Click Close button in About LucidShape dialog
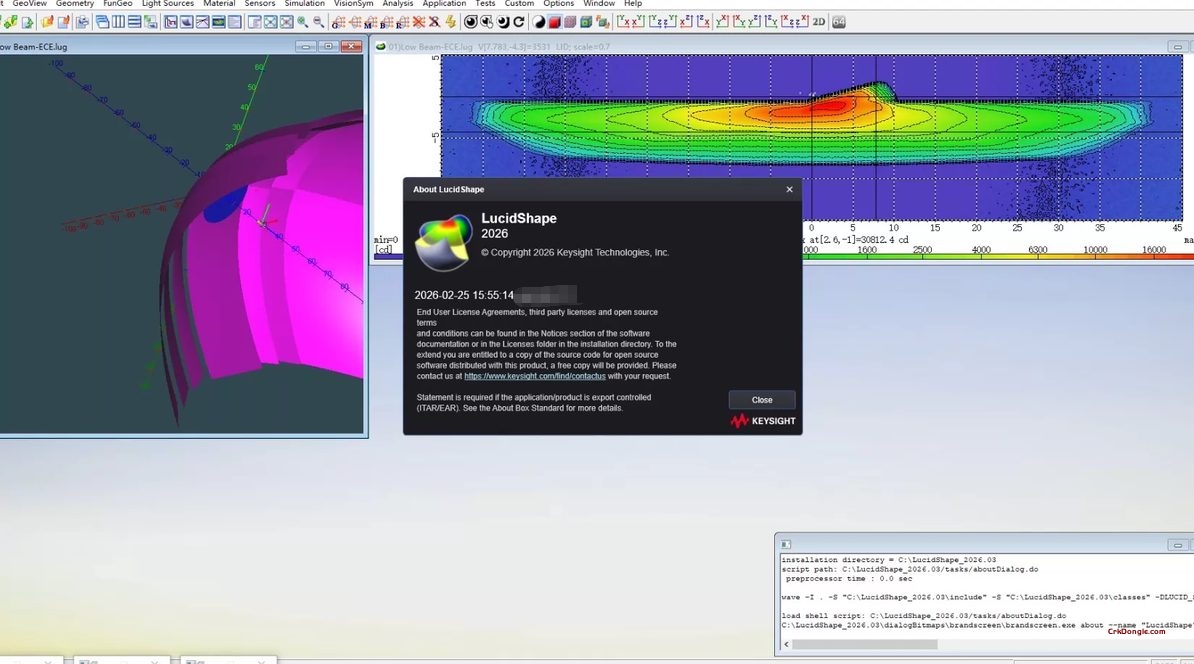The width and height of the screenshot is (1194, 664). point(761,400)
